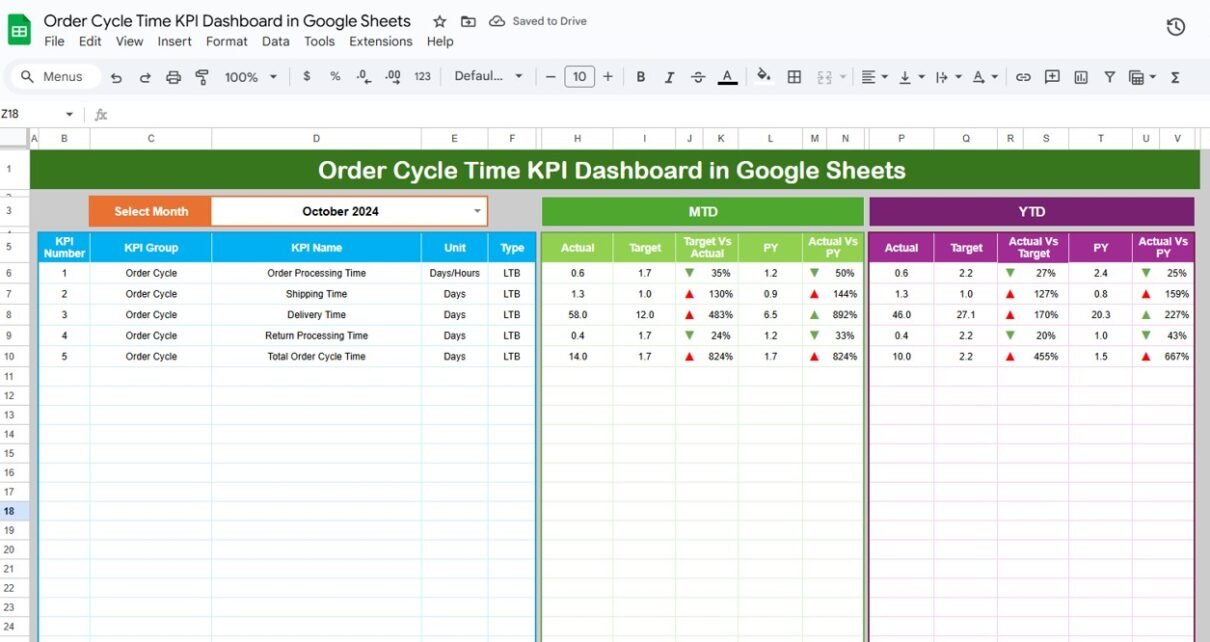Open the fill color picker
Viewport: 1210px width, 642px height.
click(764, 77)
